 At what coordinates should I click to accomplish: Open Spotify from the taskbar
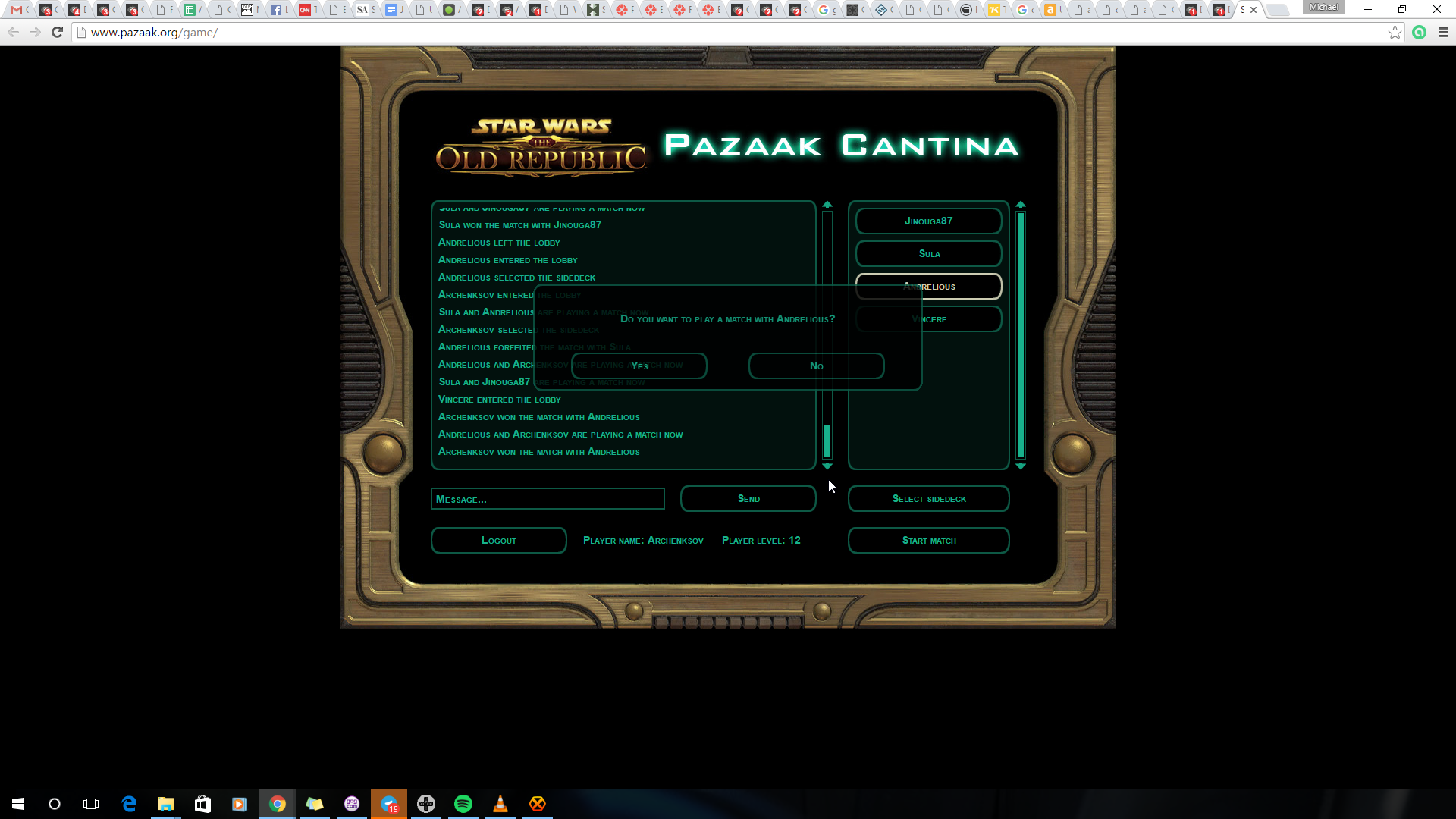point(463,804)
